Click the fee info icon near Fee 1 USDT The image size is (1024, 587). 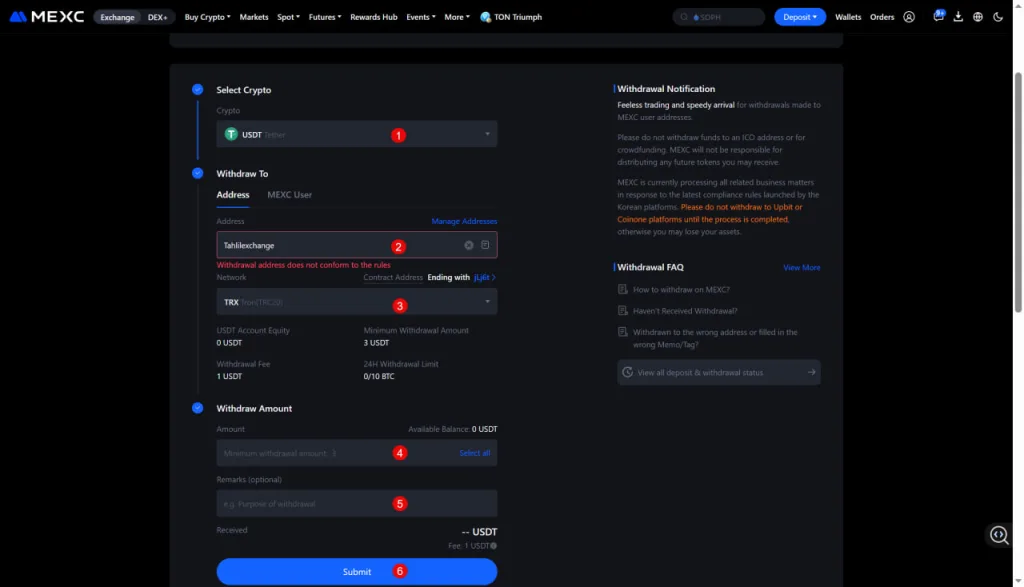click(494, 546)
